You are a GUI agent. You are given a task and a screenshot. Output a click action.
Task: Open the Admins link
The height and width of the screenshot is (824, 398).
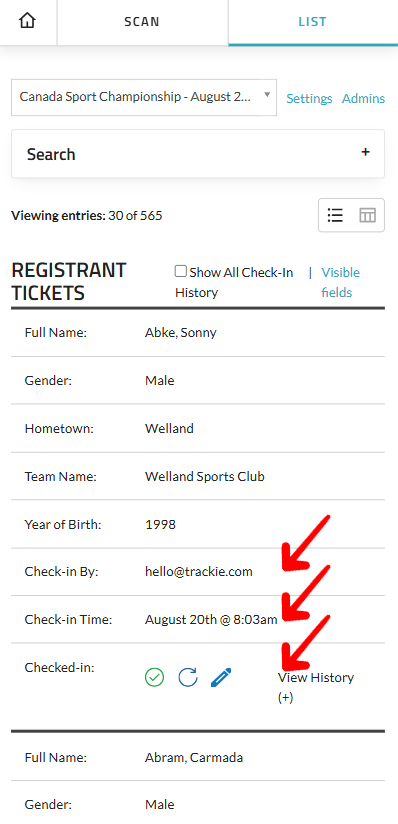363,98
